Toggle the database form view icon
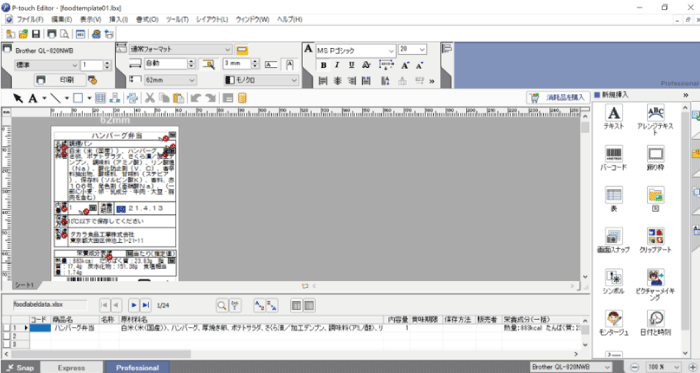The height and width of the screenshot is (373, 700). (309, 305)
